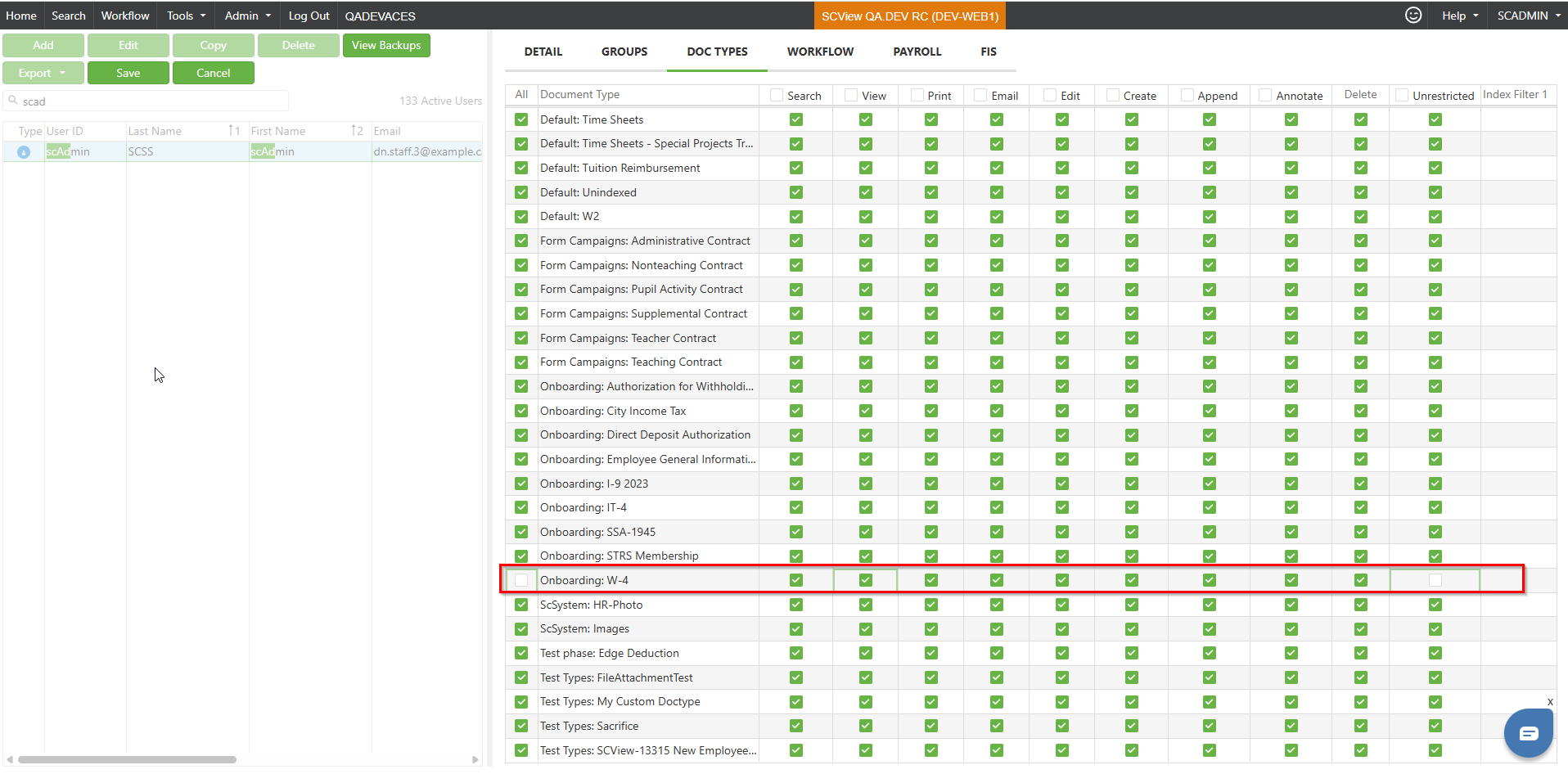Click the Delete button in the user toolbar

(299, 45)
